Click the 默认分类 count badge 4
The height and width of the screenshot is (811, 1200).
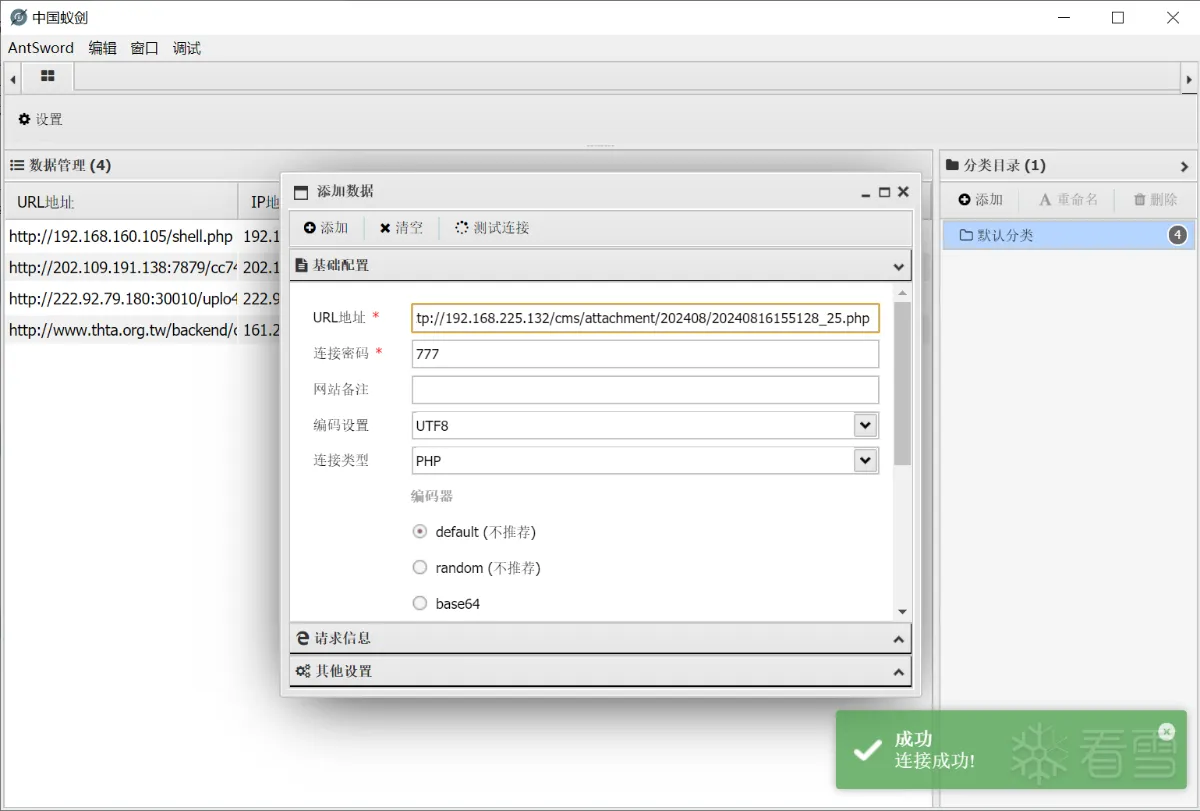(1177, 235)
